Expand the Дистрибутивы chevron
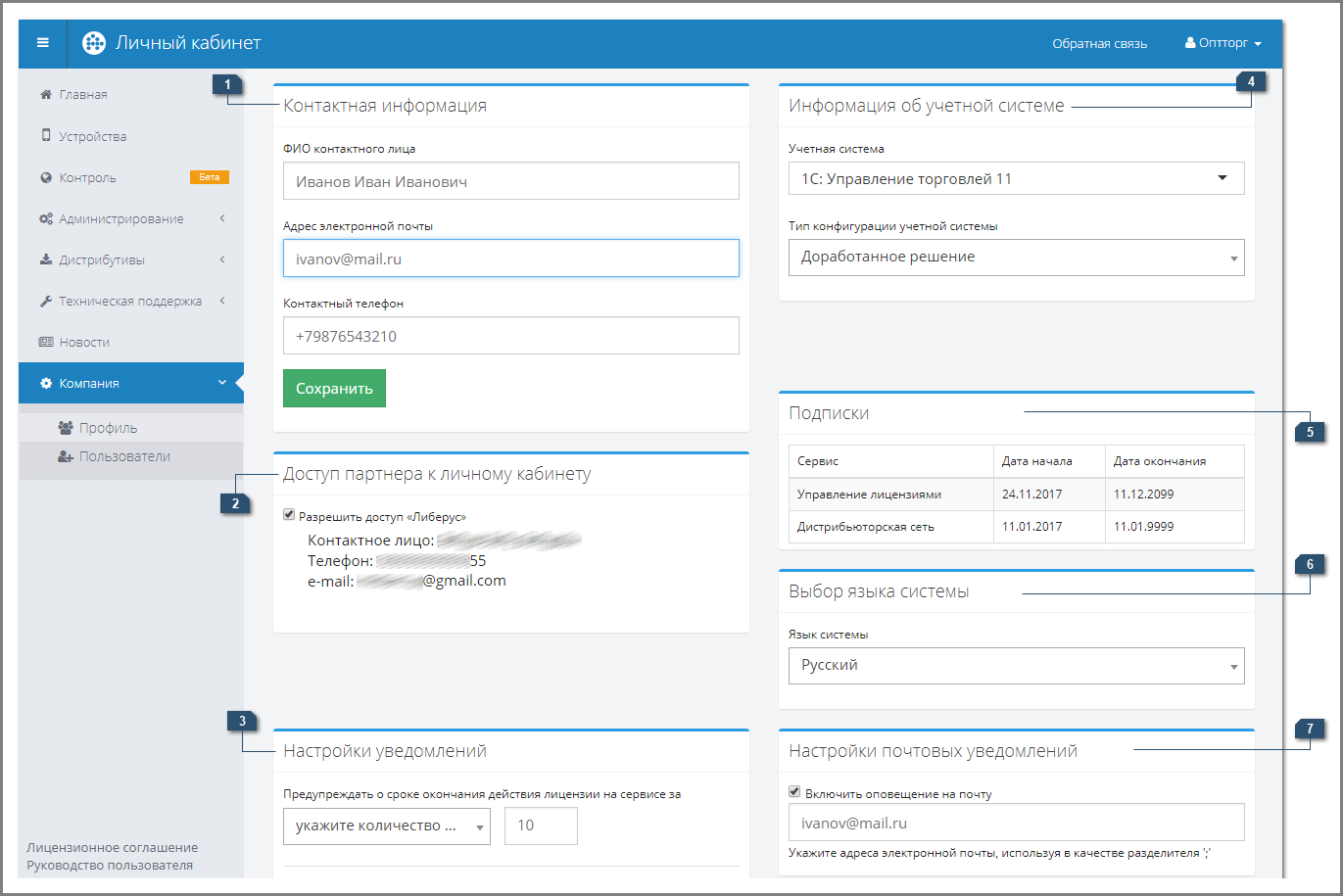1343x896 pixels. coord(222,259)
